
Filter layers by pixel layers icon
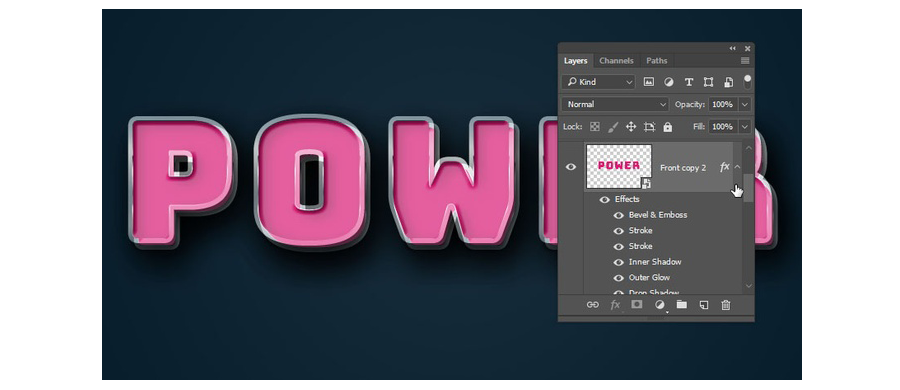pos(649,82)
